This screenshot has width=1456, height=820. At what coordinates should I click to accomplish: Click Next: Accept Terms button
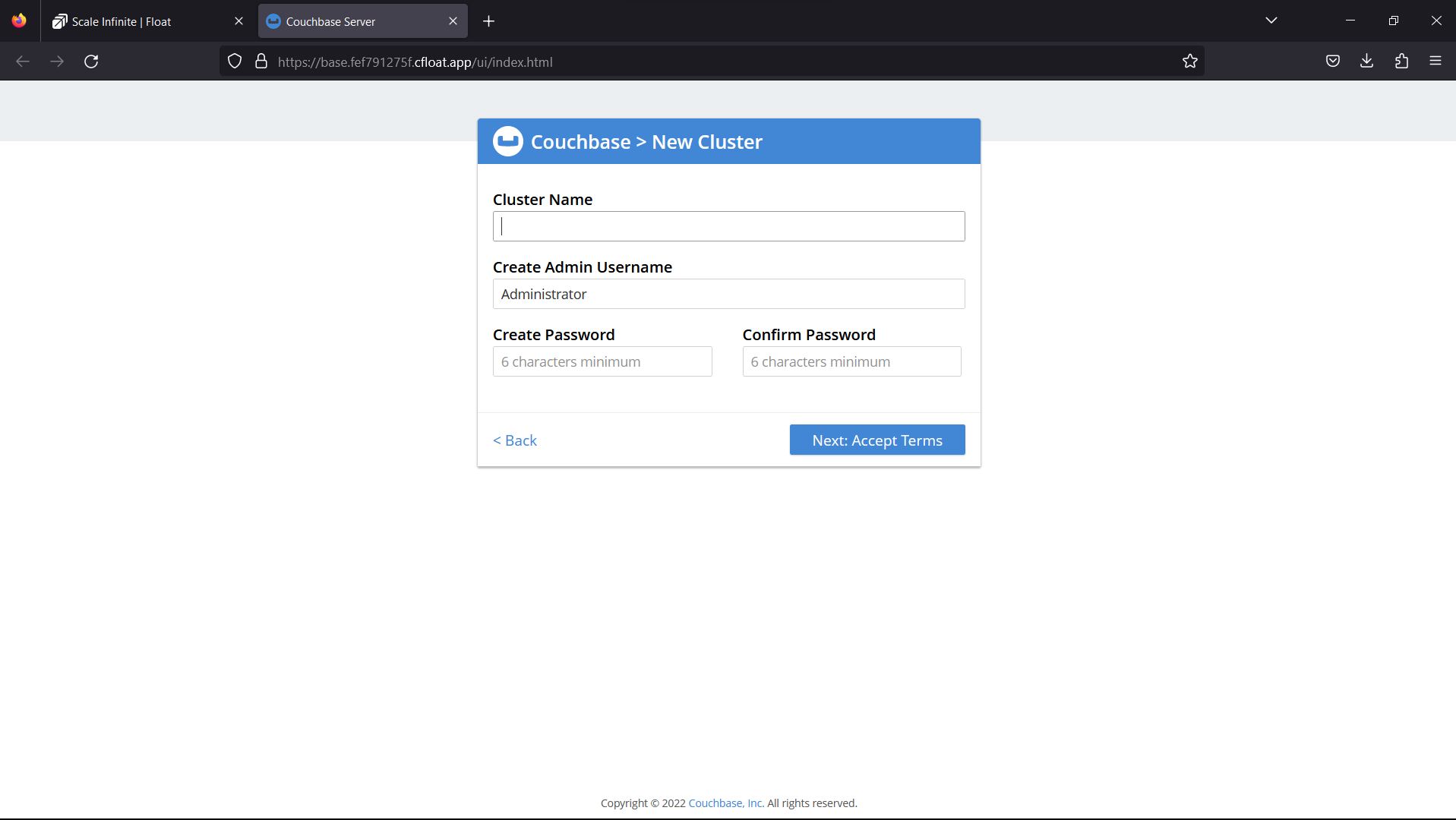point(877,440)
